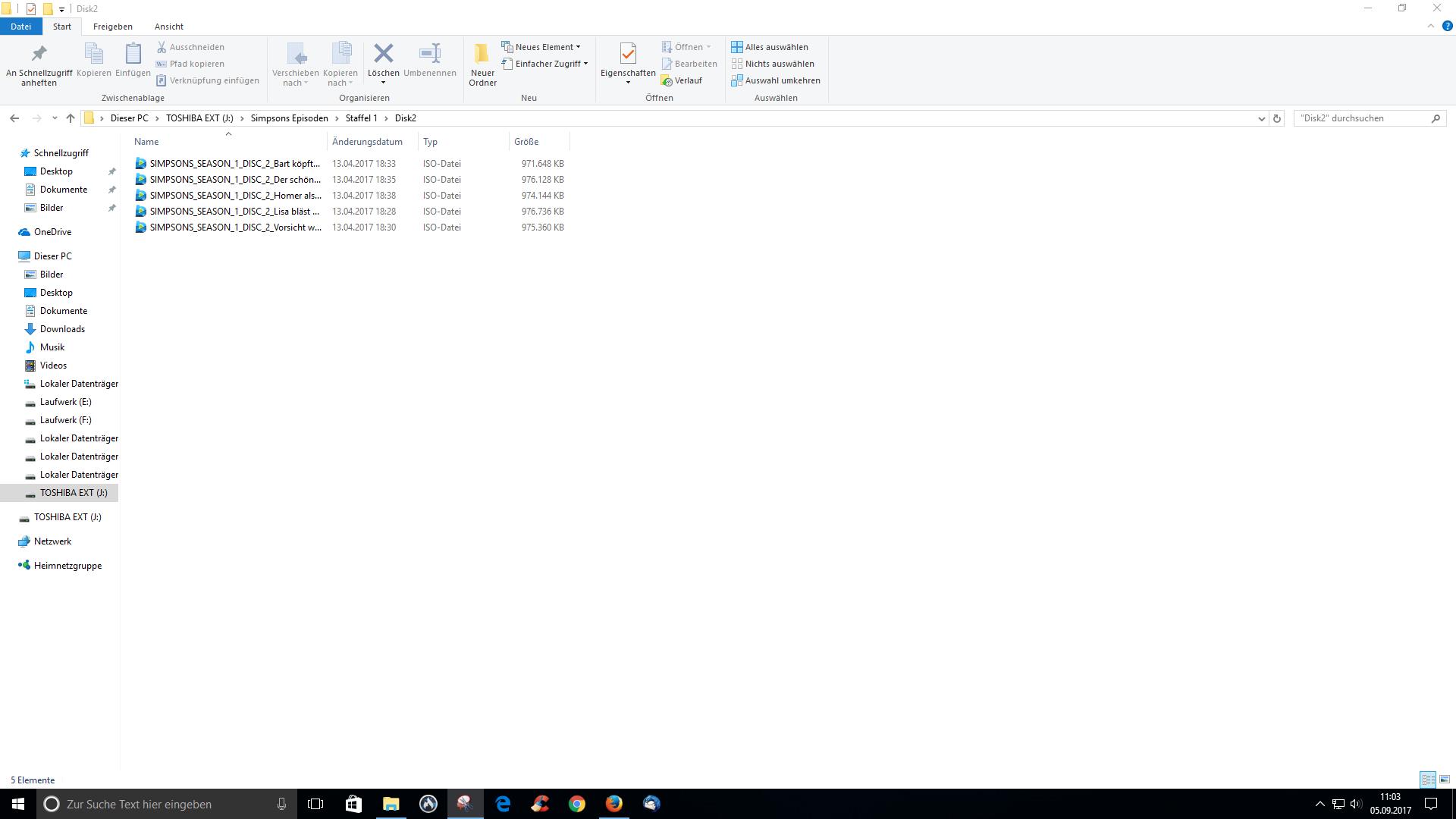Viewport: 1456px width, 819px height.
Task: Go up one folder level
Action: coord(71,118)
